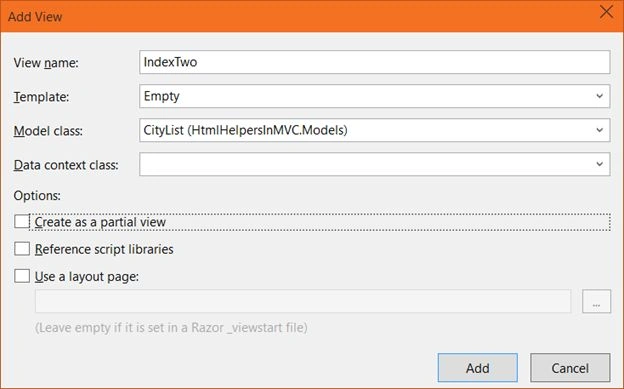Enable Create as a partial view checkbox
The height and width of the screenshot is (389, 624).
tap(22, 221)
